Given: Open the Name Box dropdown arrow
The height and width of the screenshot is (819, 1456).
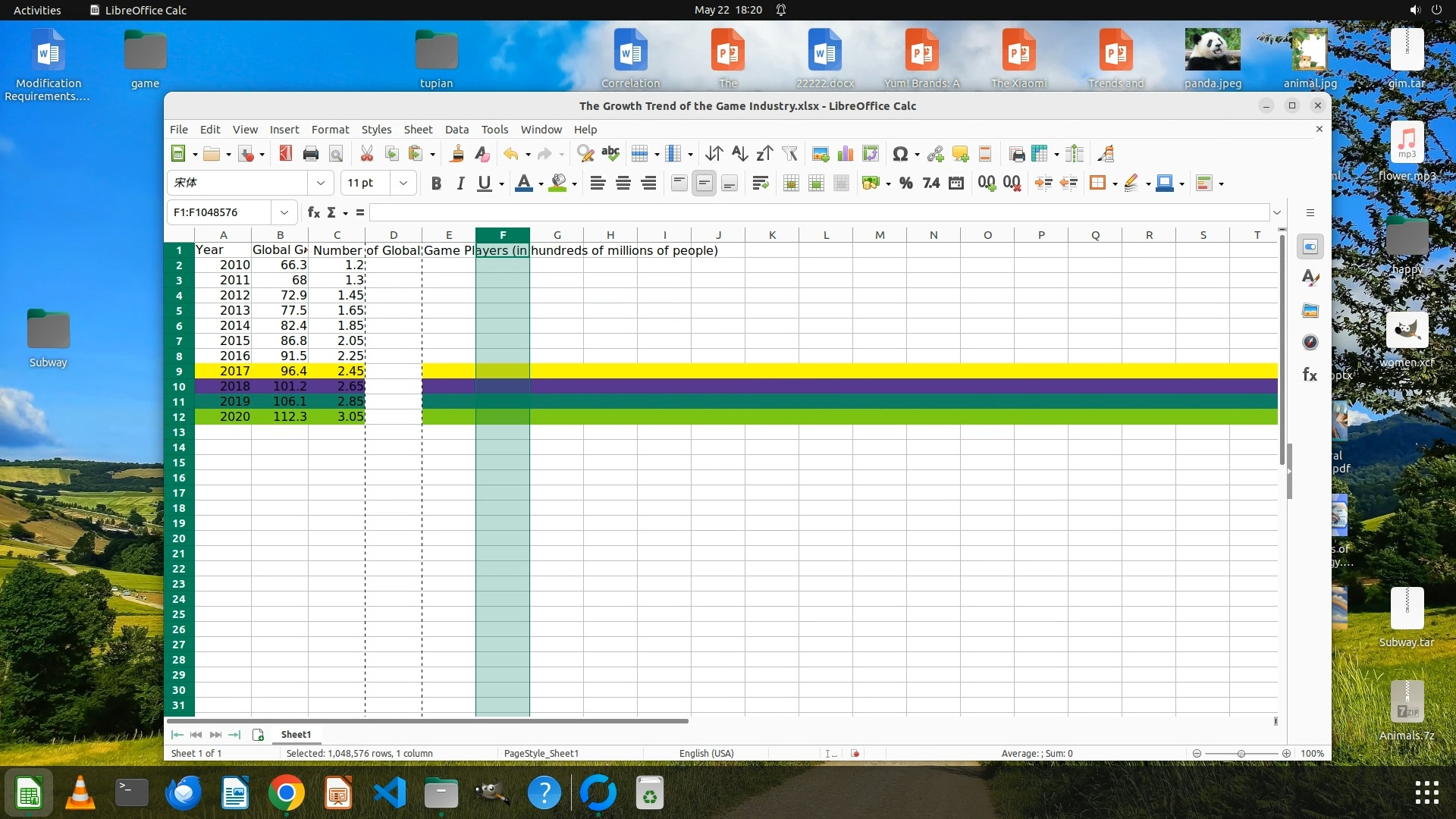Looking at the screenshot, I should (x=284, y=212).
